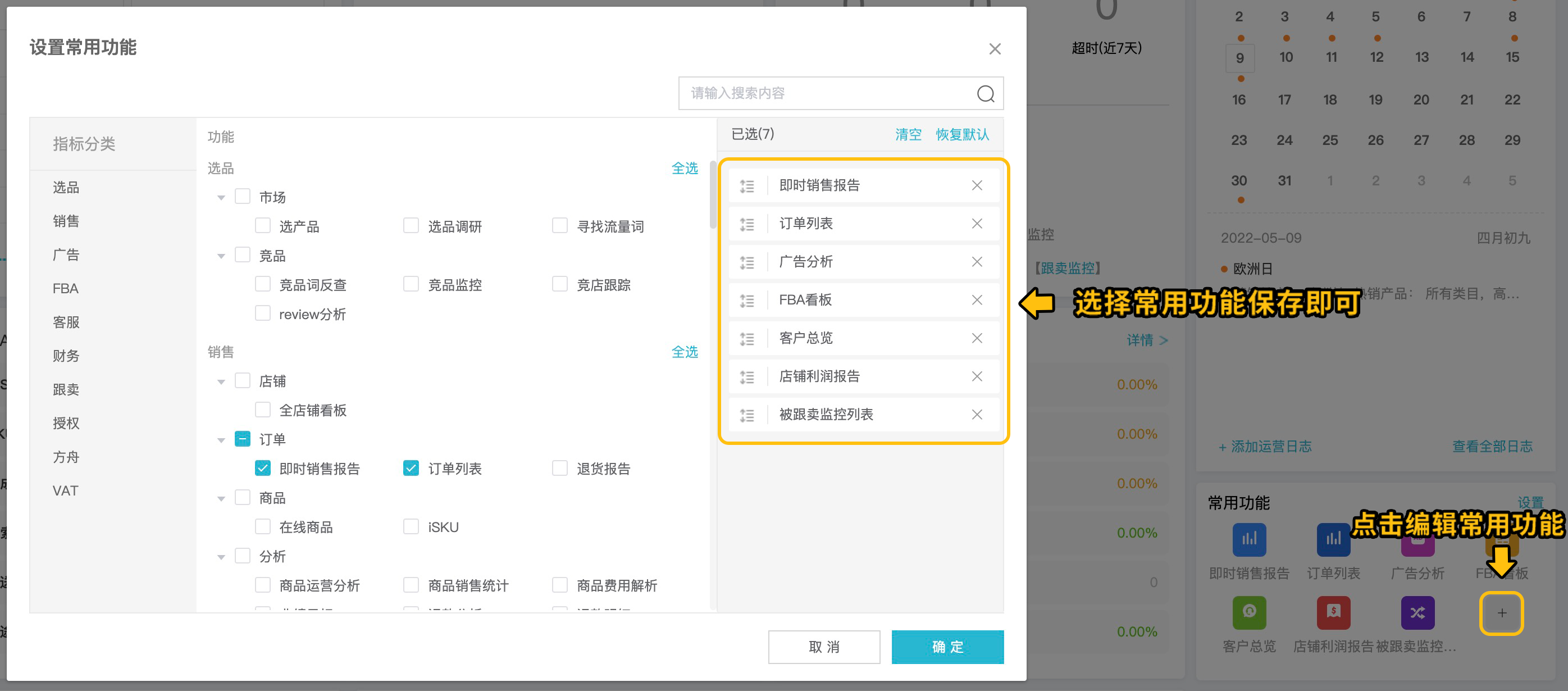Screen dimensions: 1568x691
Task: Enable the 选产品 checkbox
Action: (262, 225)
